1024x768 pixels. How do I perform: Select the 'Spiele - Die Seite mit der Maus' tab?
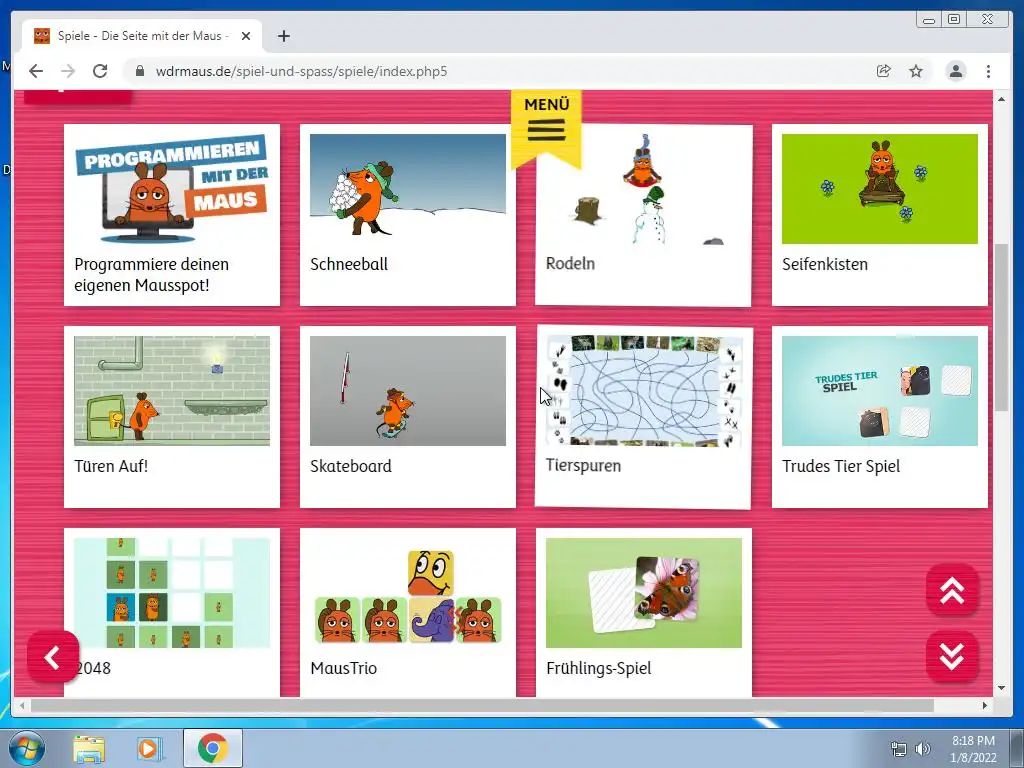pyautogui.click(x=142, y=36)
